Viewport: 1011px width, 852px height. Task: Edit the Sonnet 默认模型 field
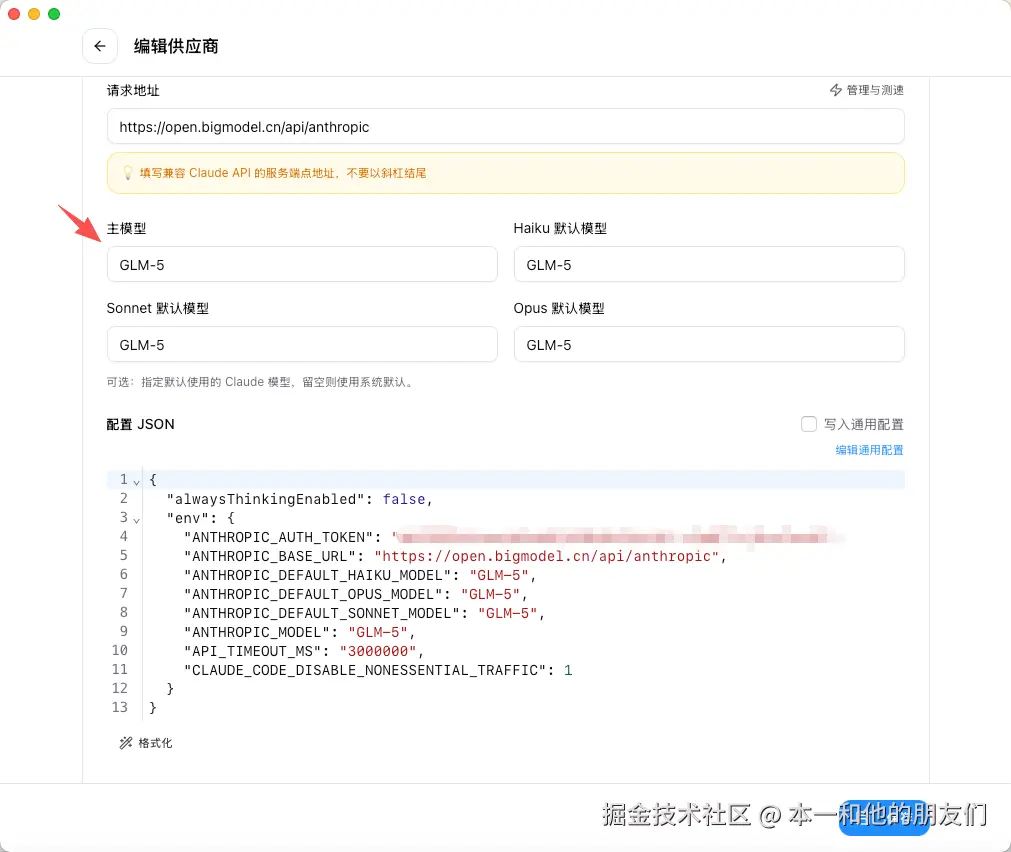302,344
